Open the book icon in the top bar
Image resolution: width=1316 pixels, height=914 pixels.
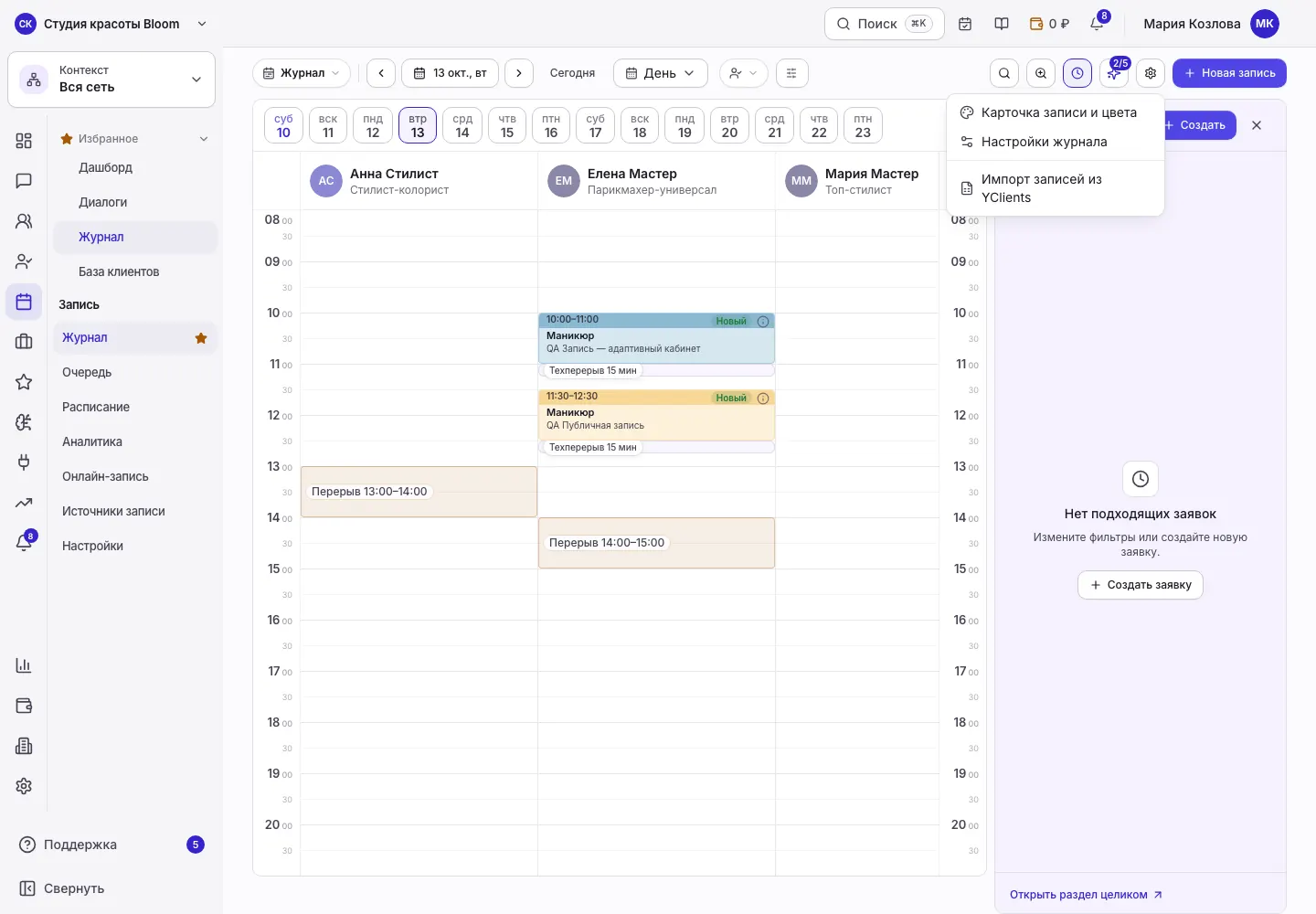click(x=1002, y=24)
